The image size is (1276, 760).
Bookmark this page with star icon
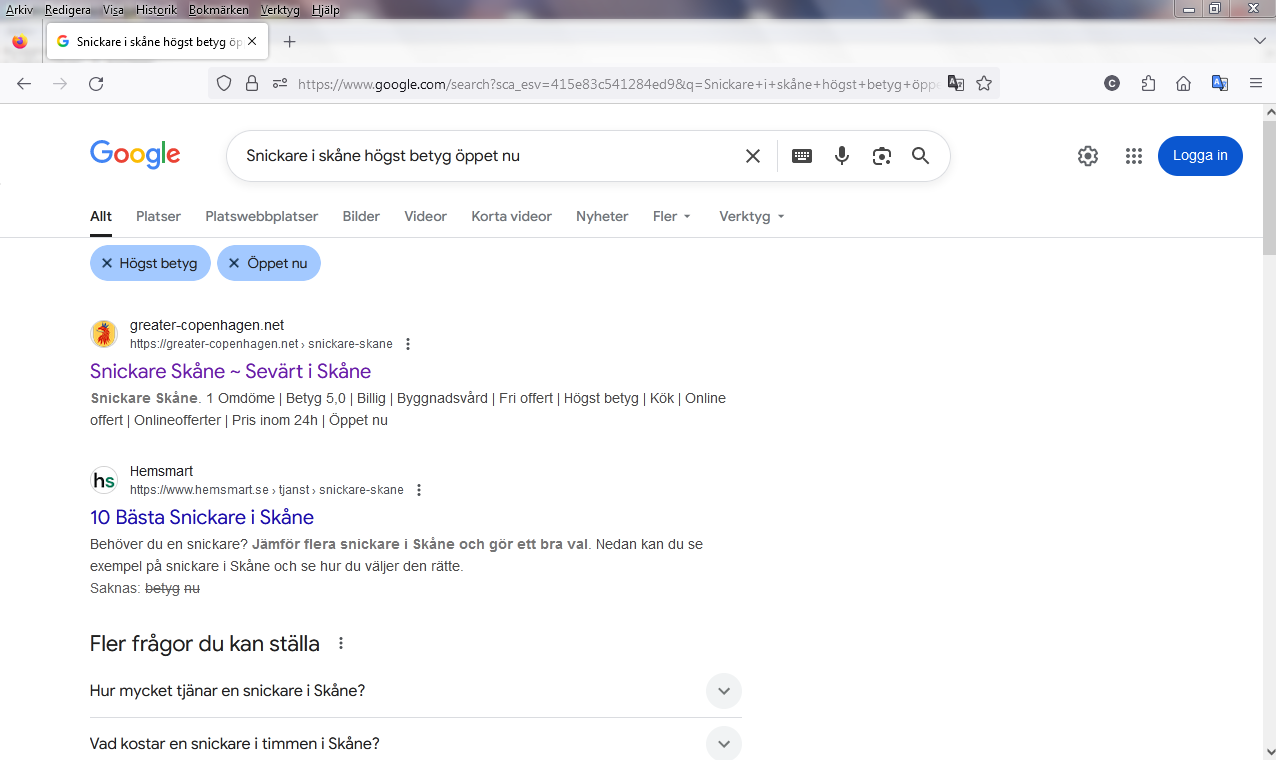984,84
